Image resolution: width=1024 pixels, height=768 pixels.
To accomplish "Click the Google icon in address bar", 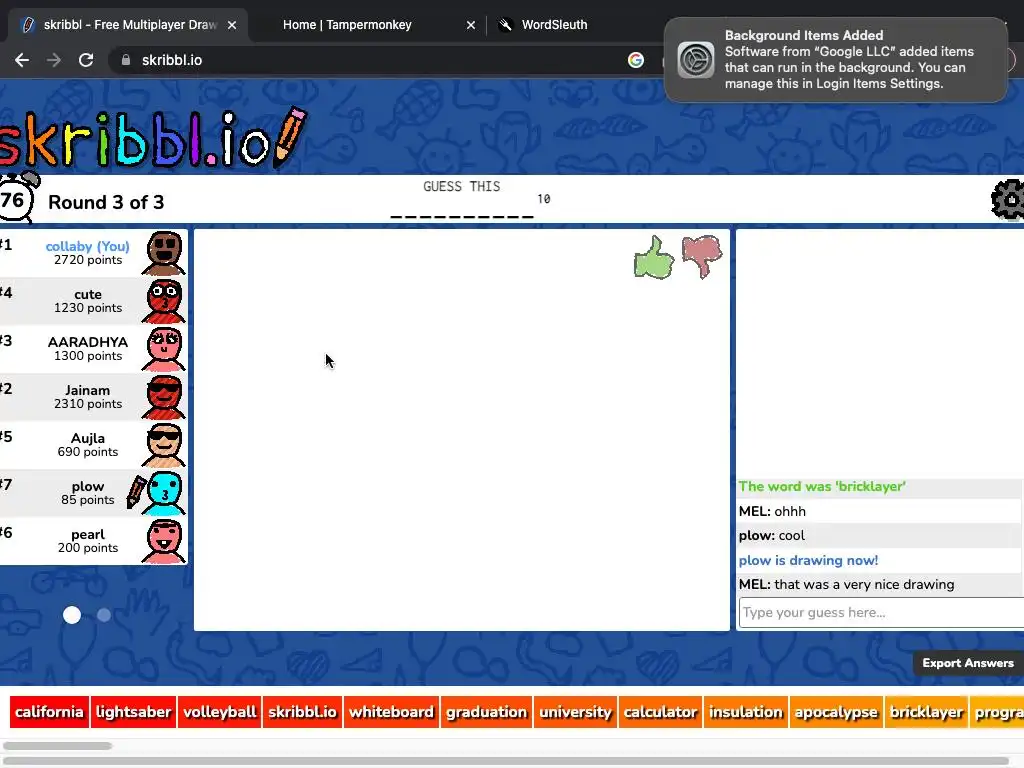I will coord(635,60).
